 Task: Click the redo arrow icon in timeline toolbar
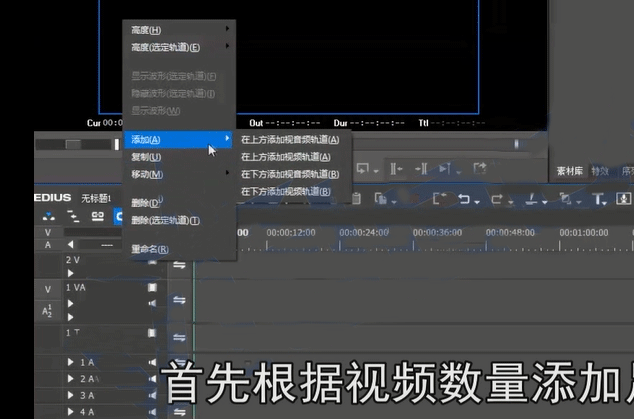click(497, 199)
